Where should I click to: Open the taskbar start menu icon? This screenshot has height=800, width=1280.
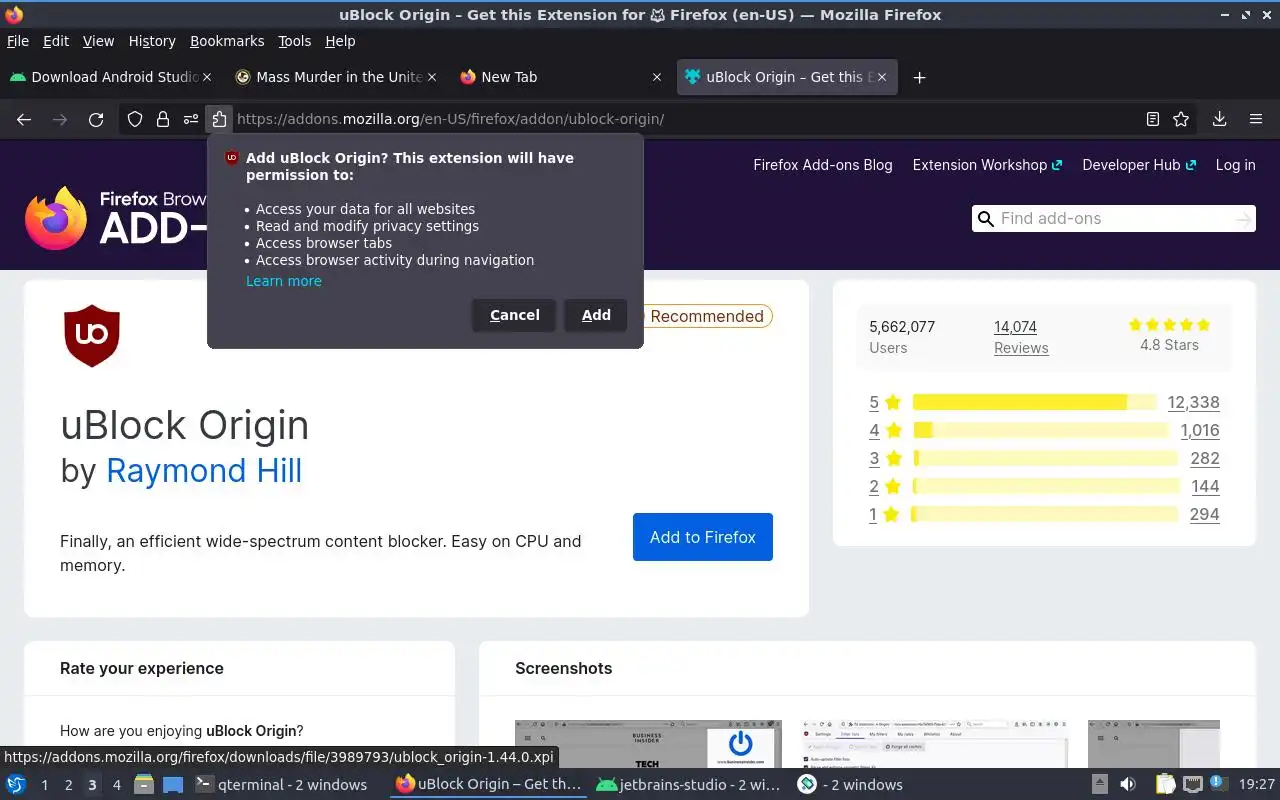pos(16,785)
